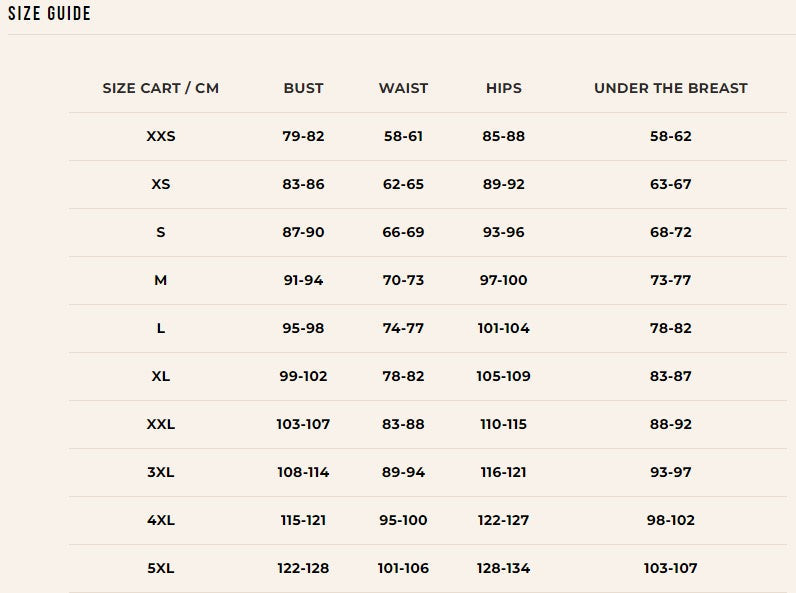The image size is (796, 593).
Task: Select the XXS size row label
Action: pyautogui.click(x=160, y=136)
